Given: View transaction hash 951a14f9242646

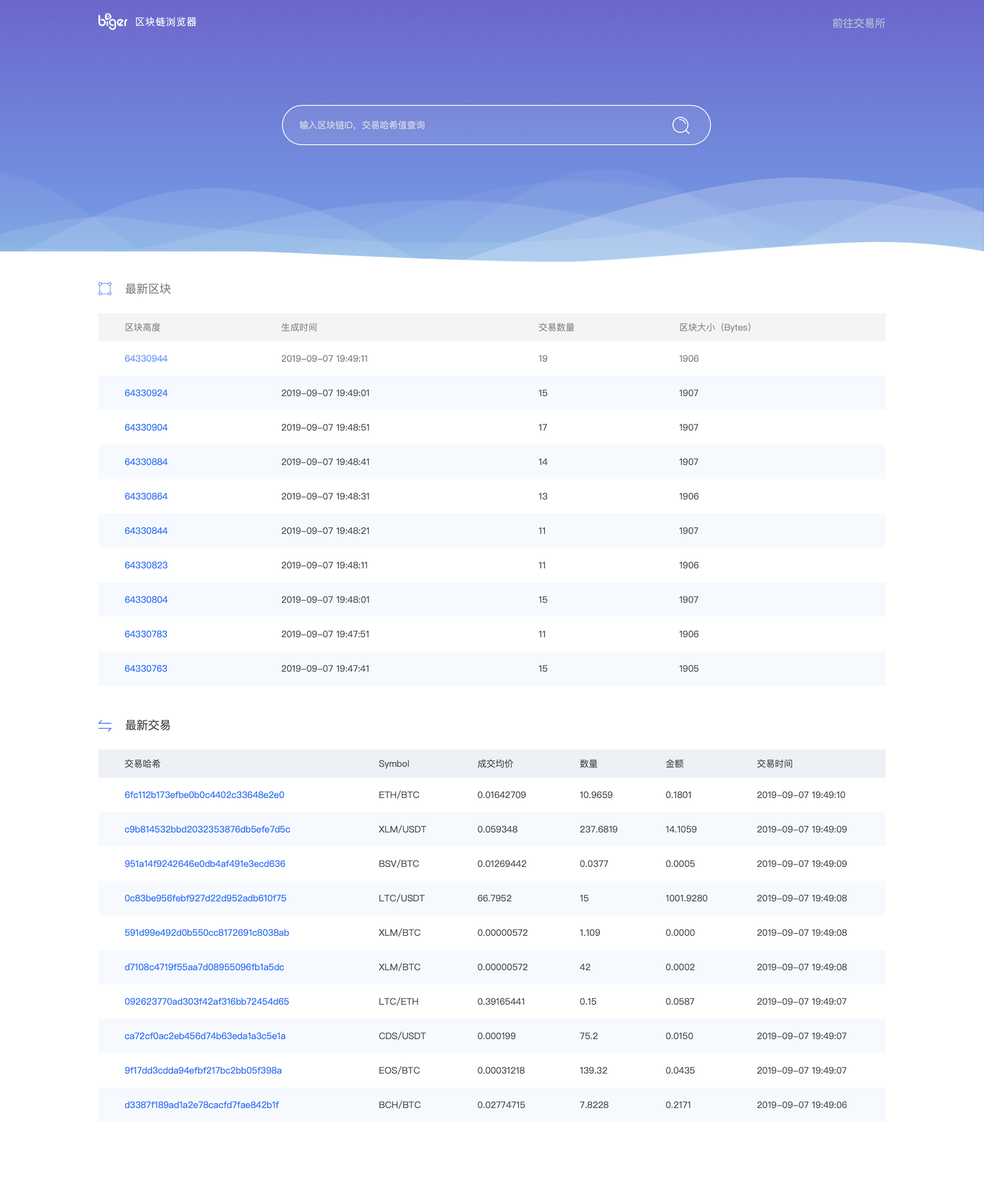Looking at the screenshot, I should click(x=205, y=864).
